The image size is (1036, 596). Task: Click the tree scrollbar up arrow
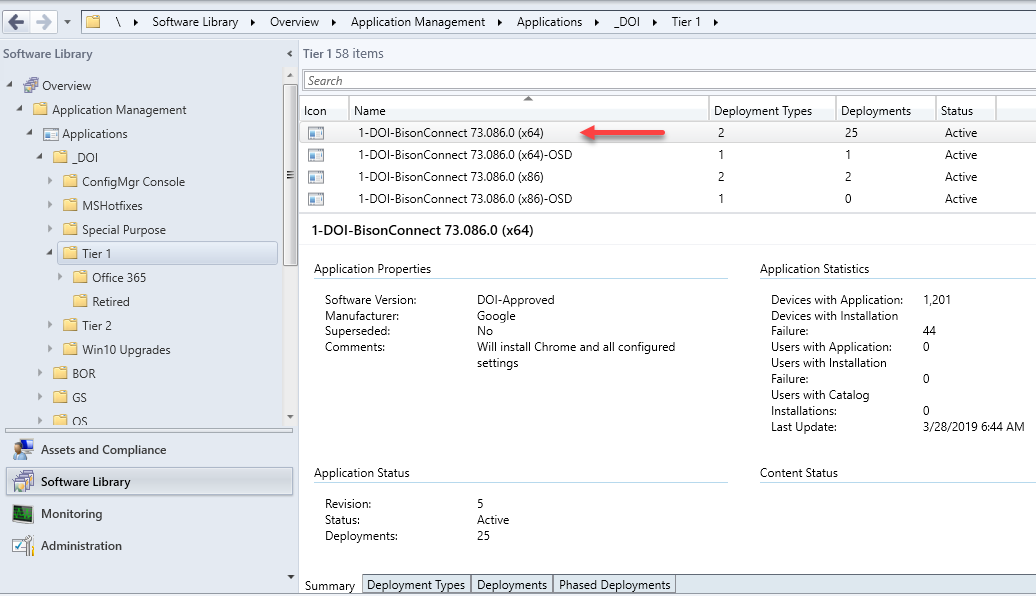click(x=290, y=75)
